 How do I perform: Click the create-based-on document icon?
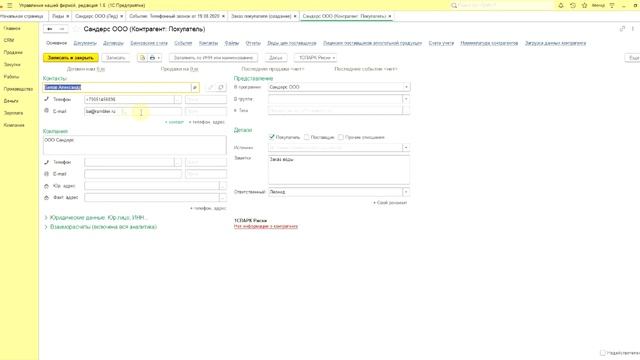(142, 58)
